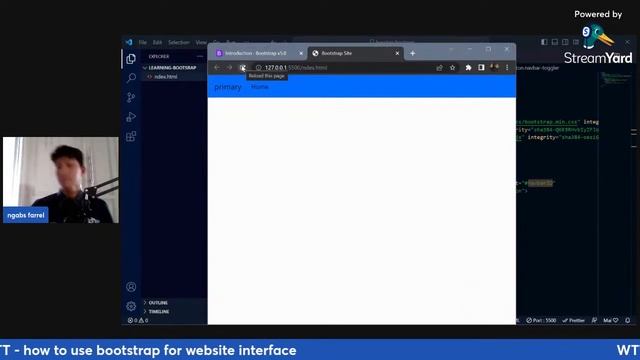This screenshot has height=360, width=640.
Task: Open the View menu in VS Code
Action: tap(201, 42)
